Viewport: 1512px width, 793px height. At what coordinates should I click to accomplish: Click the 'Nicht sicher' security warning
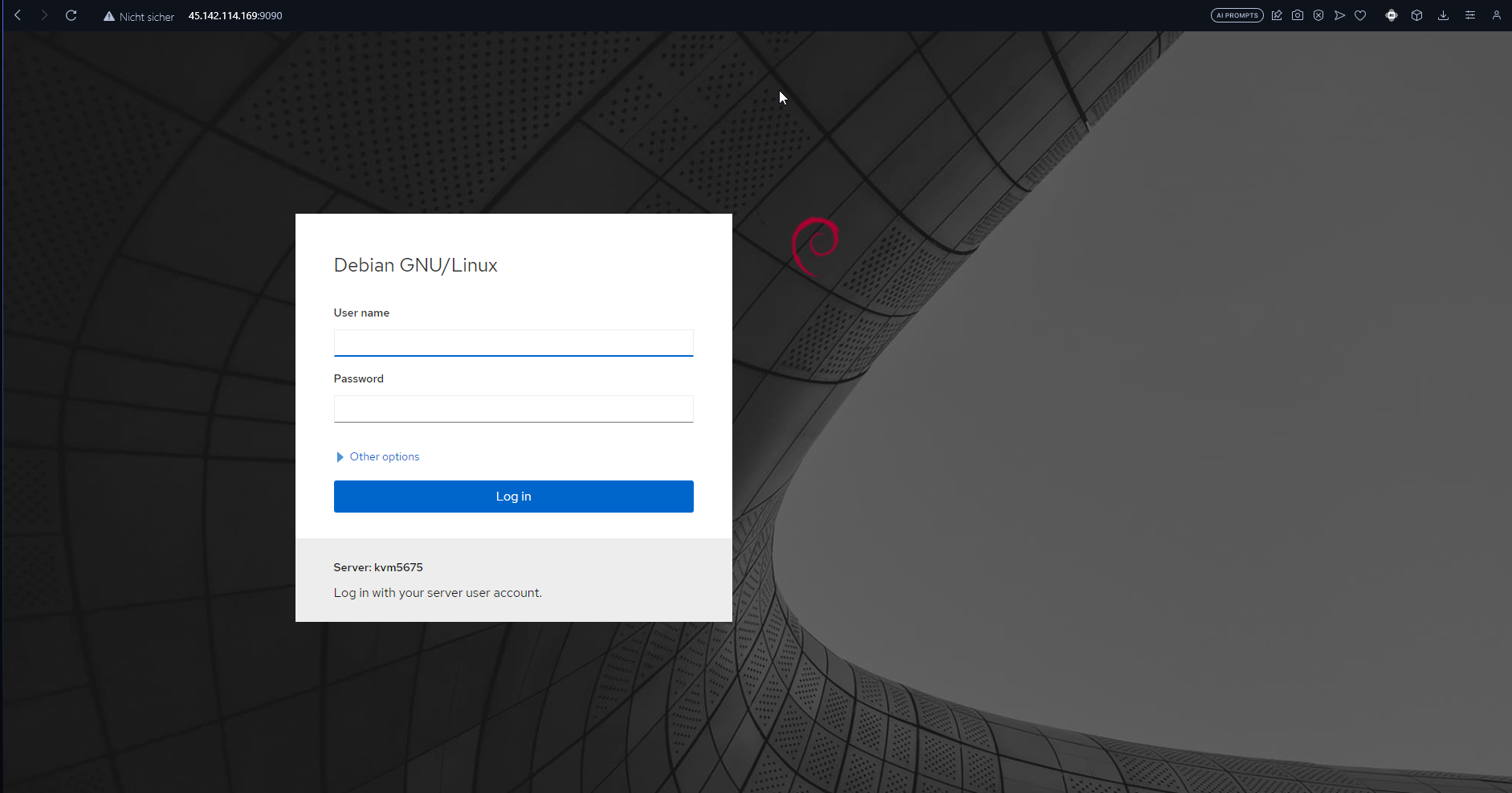[x=139, y=16]
